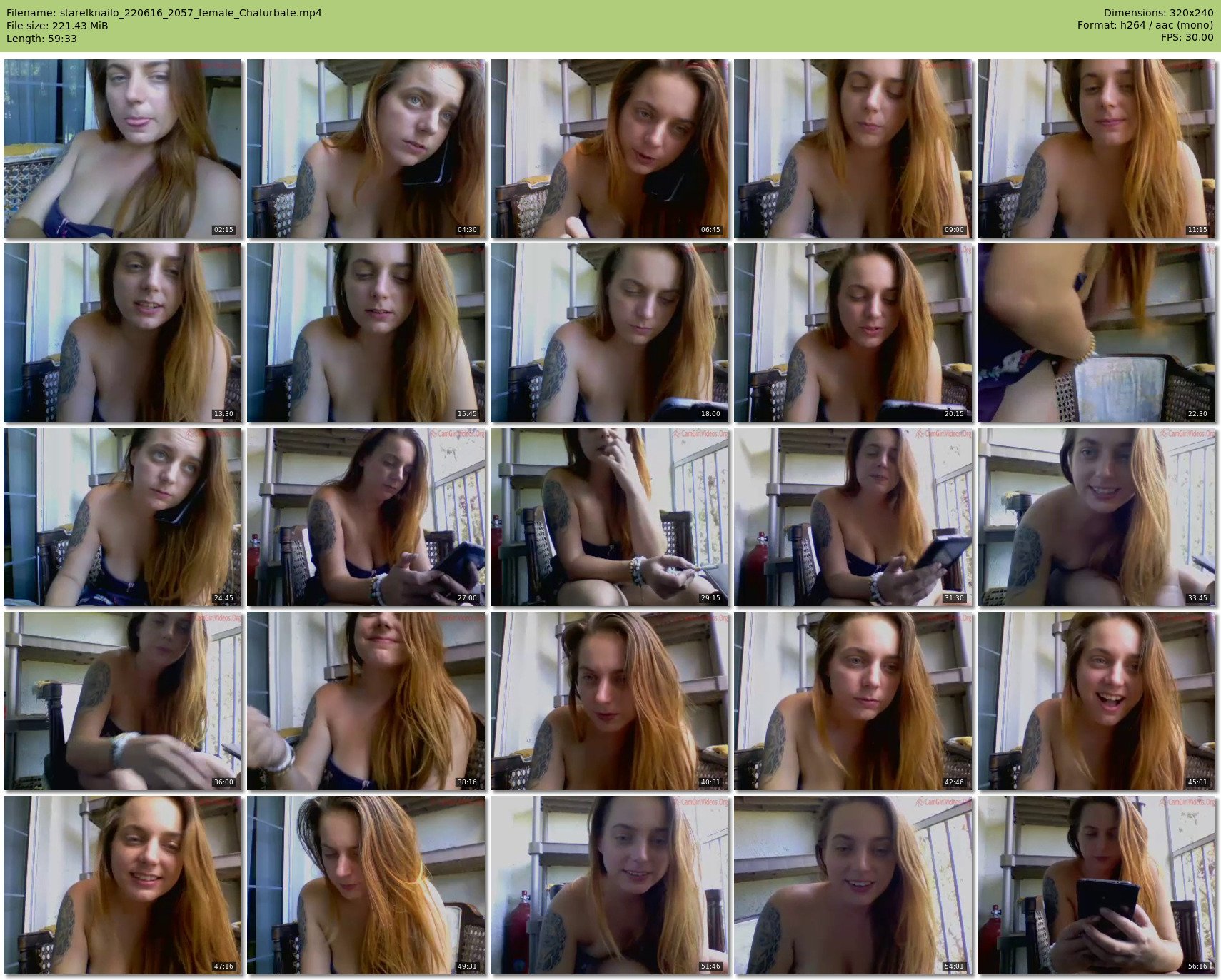
Task: Select the thumbnail at 36:00
Action: [x=123, y=701]
